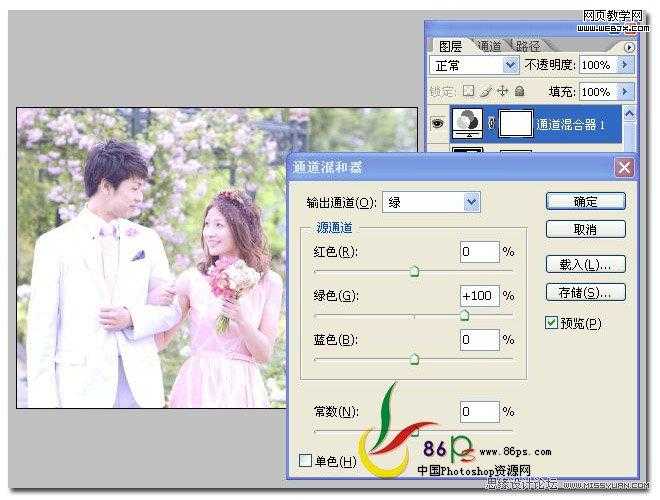Screen dimensions: 660x500
Task: Click the layer mask link chain icon
Action: [491, 124]
